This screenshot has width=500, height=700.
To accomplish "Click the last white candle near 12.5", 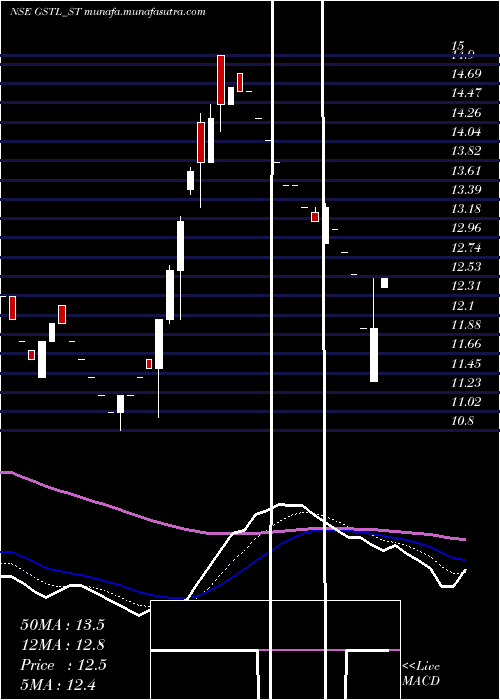I will [384, 283].
